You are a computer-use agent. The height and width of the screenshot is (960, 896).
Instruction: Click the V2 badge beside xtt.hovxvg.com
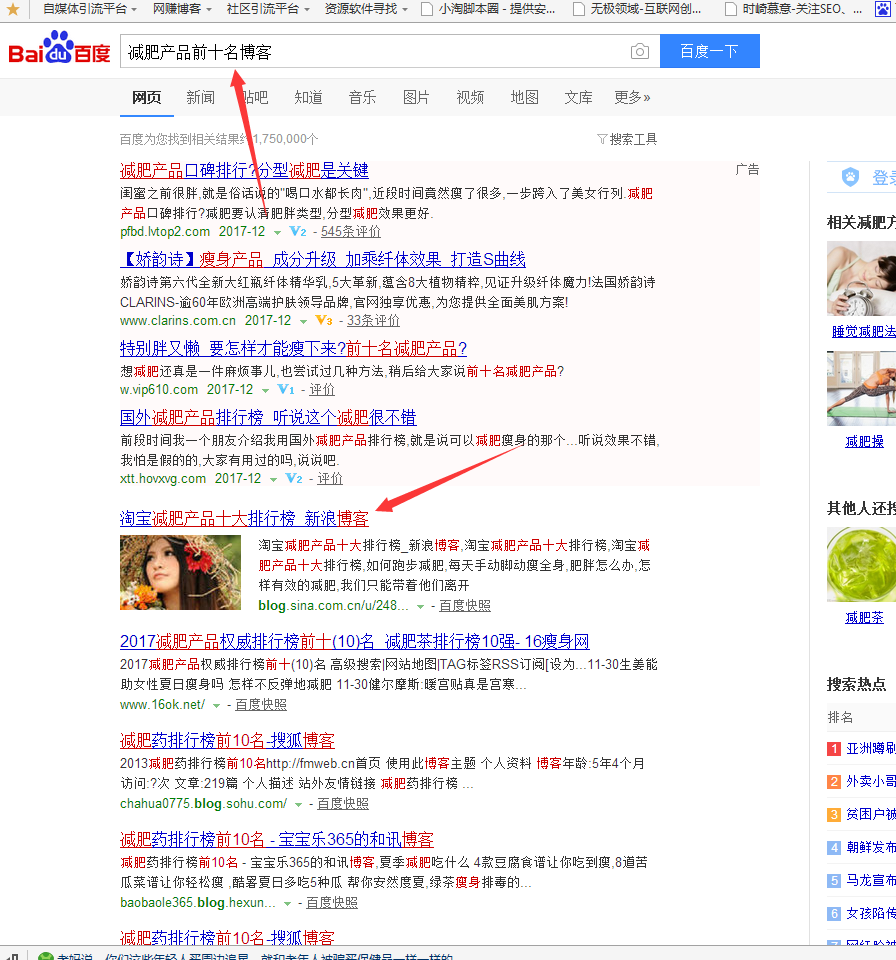point(294,478)
